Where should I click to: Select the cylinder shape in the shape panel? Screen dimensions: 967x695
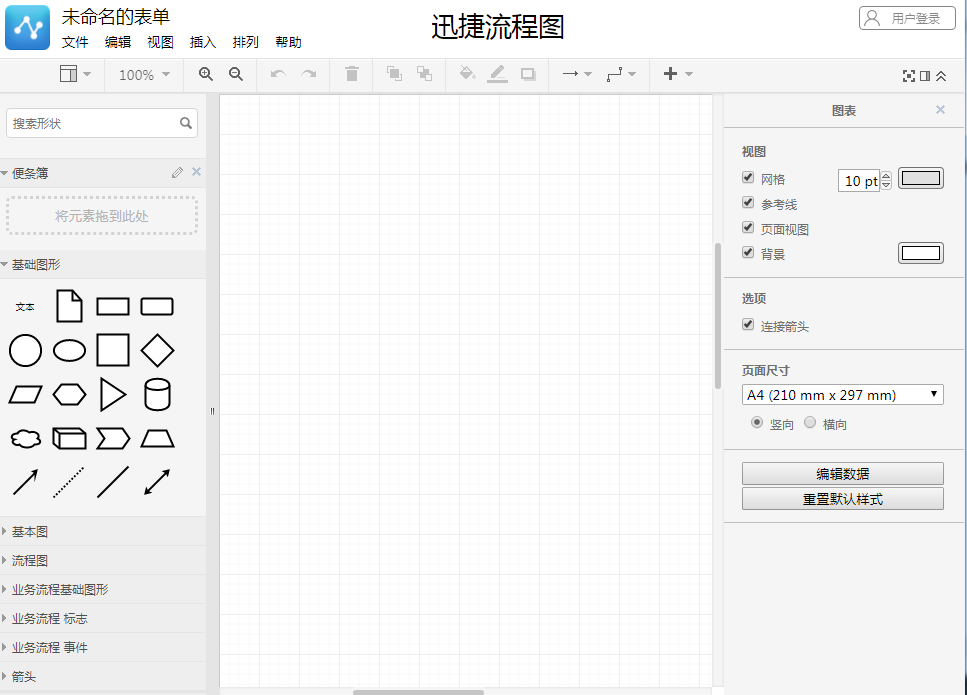[157, 394]
